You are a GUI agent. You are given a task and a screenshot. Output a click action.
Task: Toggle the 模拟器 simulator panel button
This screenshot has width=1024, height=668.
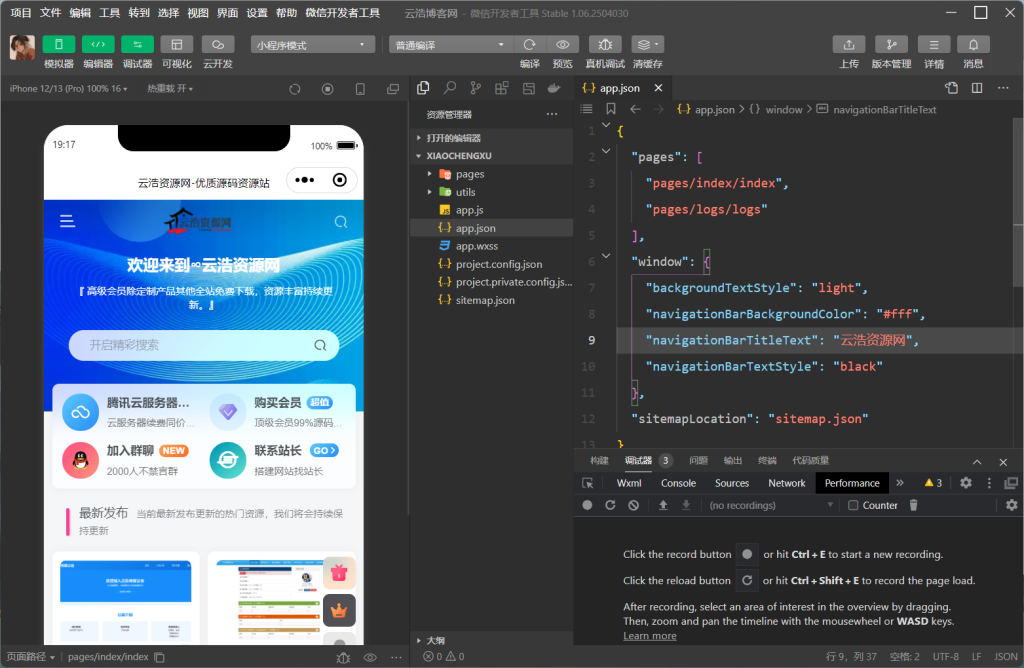coord(58,45)
